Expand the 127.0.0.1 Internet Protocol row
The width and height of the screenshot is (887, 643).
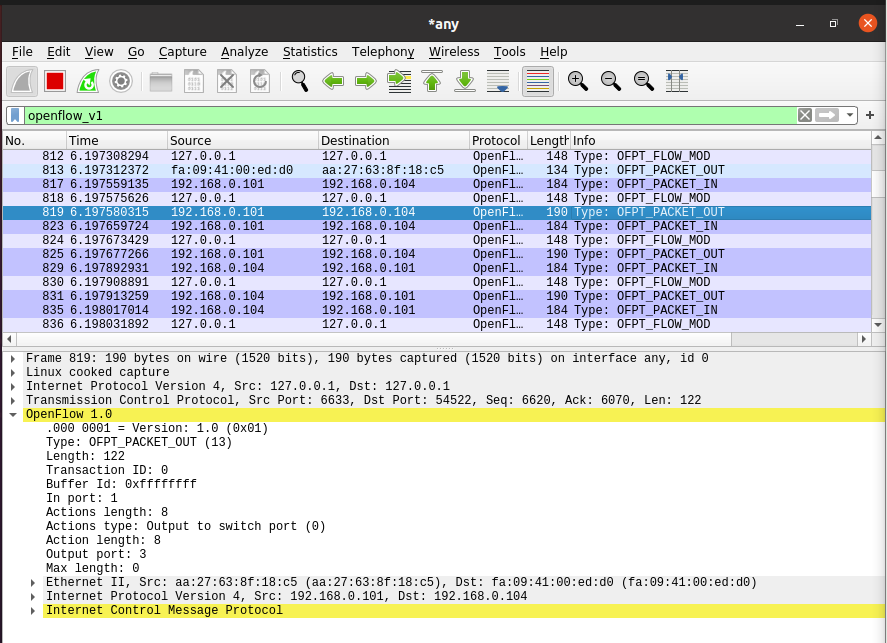pos(13,387)
